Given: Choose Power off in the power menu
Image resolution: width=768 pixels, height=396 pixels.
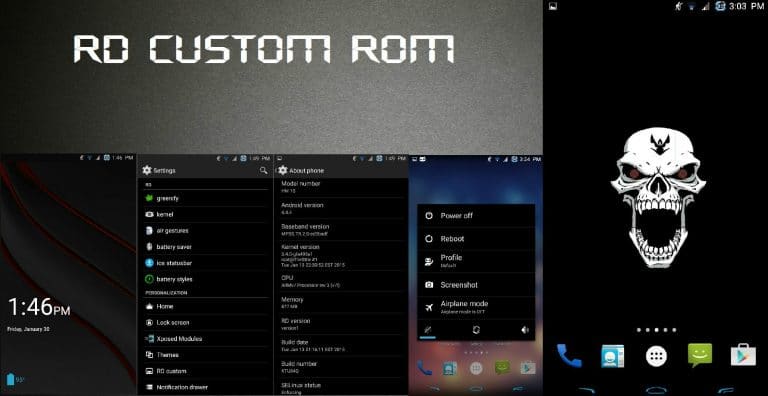Looking at the screenshot, I should [x=476, y=216].
